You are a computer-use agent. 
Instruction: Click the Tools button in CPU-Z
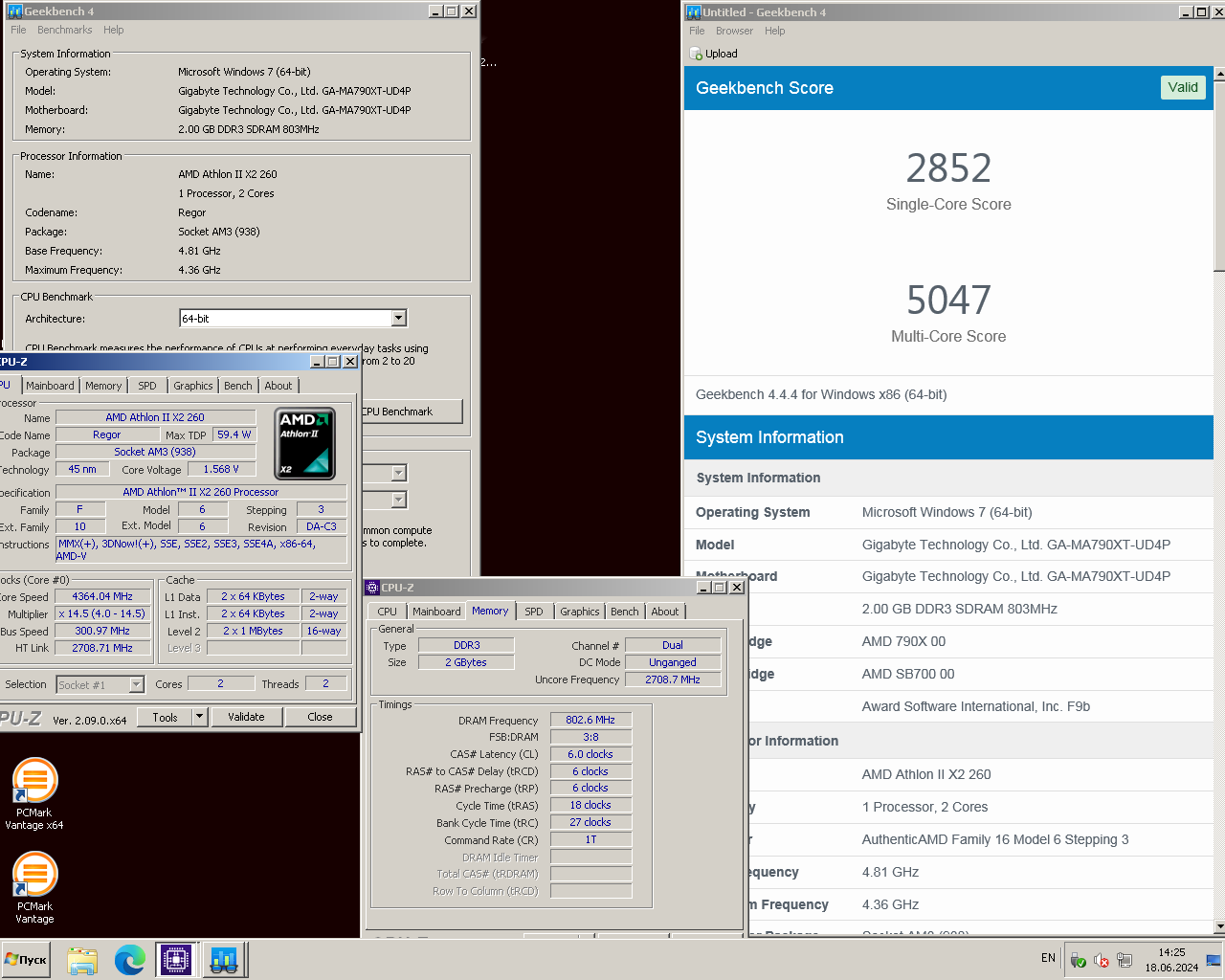[166, 717]
